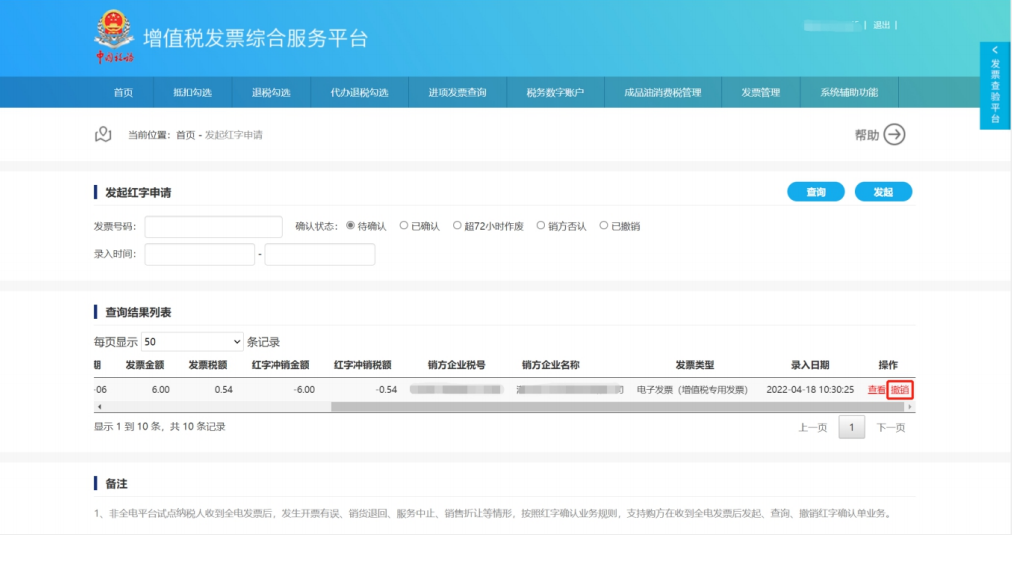
Task: Click the invoice tax cell 0.54
Action: pyautogui.click(x=223, y=389)
